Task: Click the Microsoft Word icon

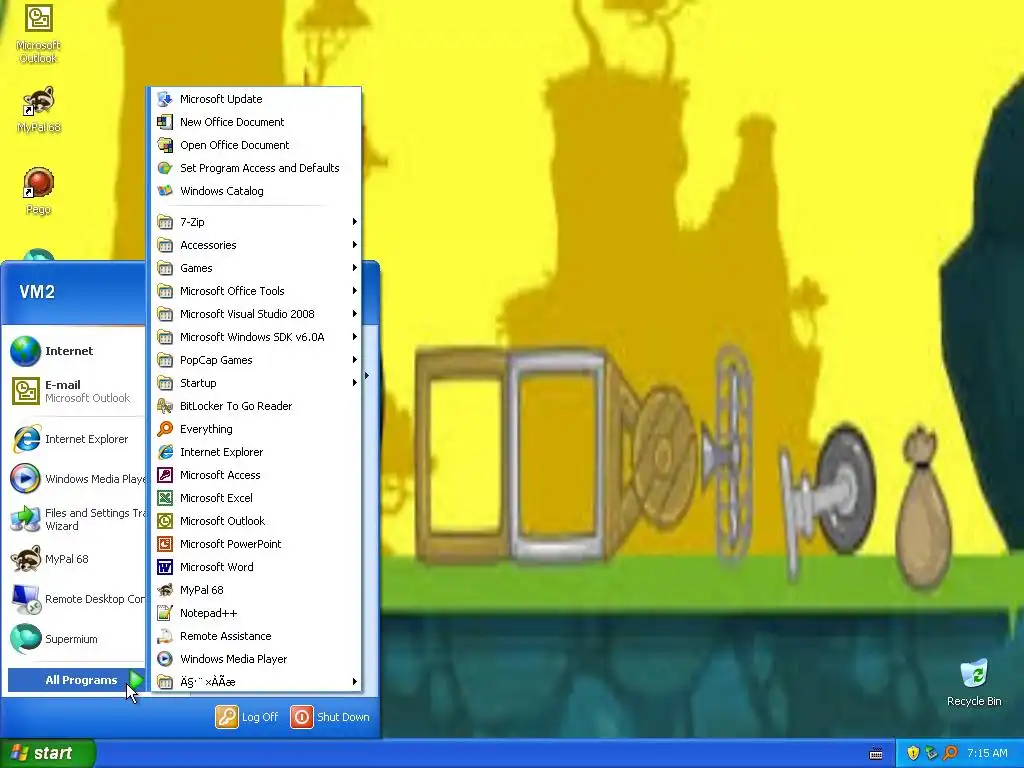Action: point(165,567)
